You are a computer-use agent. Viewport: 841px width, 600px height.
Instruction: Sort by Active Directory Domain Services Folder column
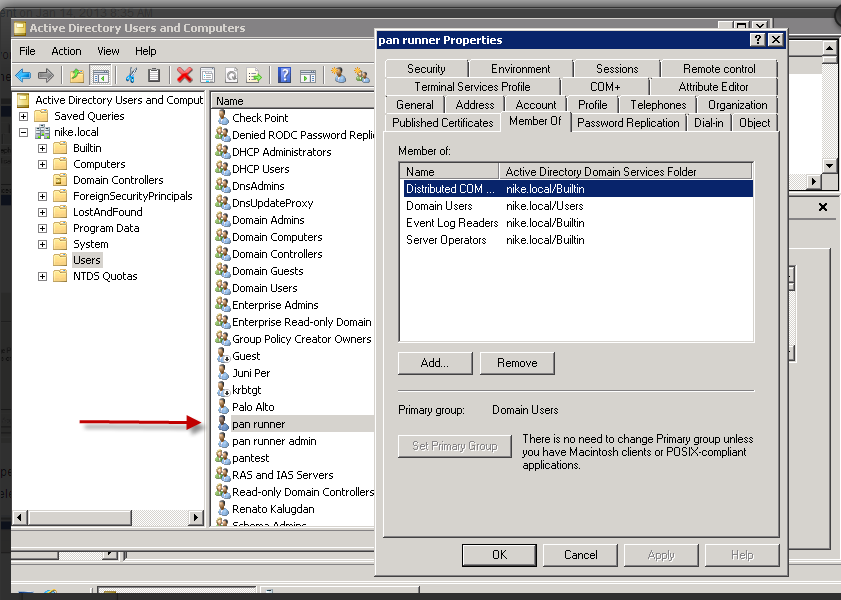coord(625,172)
